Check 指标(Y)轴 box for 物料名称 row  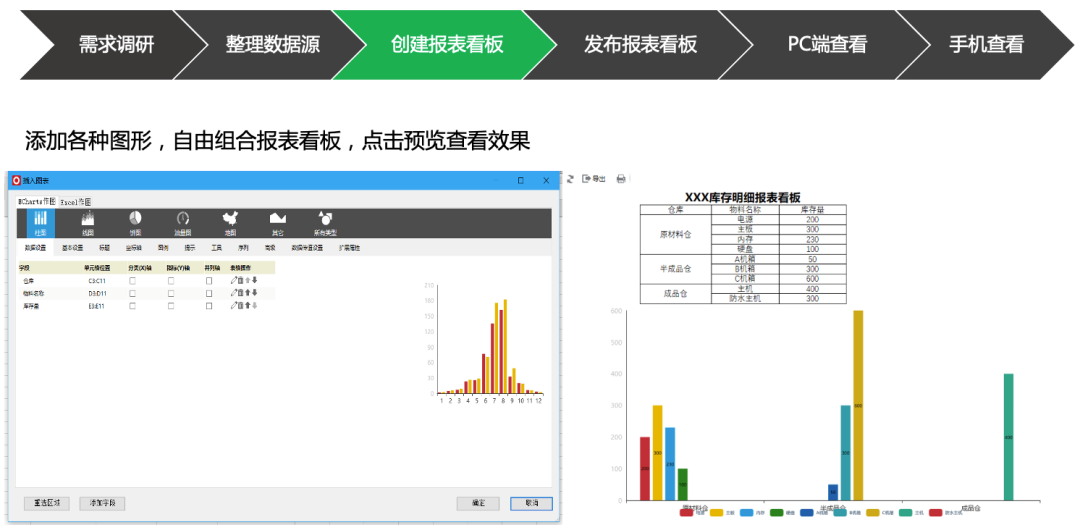(x=171, y=294)
